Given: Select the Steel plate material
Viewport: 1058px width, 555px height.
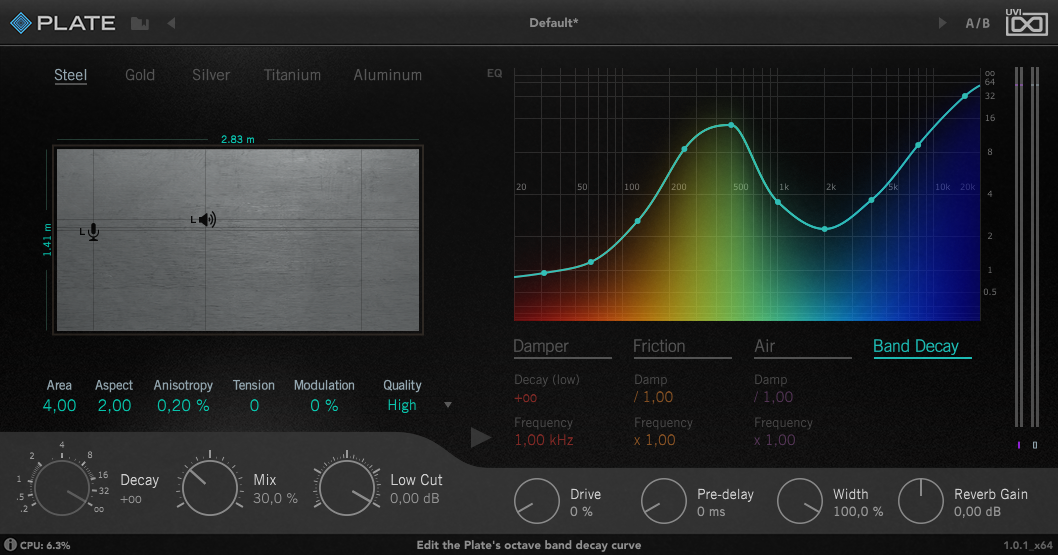Looking at the screenshot, I should [x=70, y=75].
